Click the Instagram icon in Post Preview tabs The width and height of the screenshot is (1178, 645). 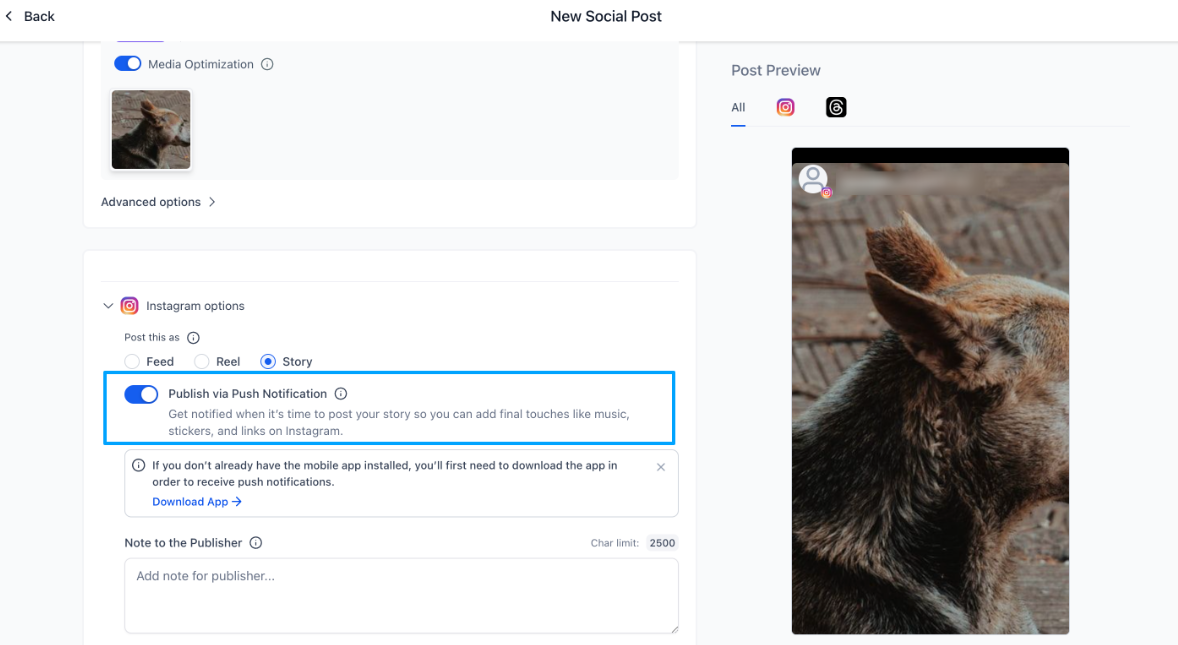[x=786, y=107]
